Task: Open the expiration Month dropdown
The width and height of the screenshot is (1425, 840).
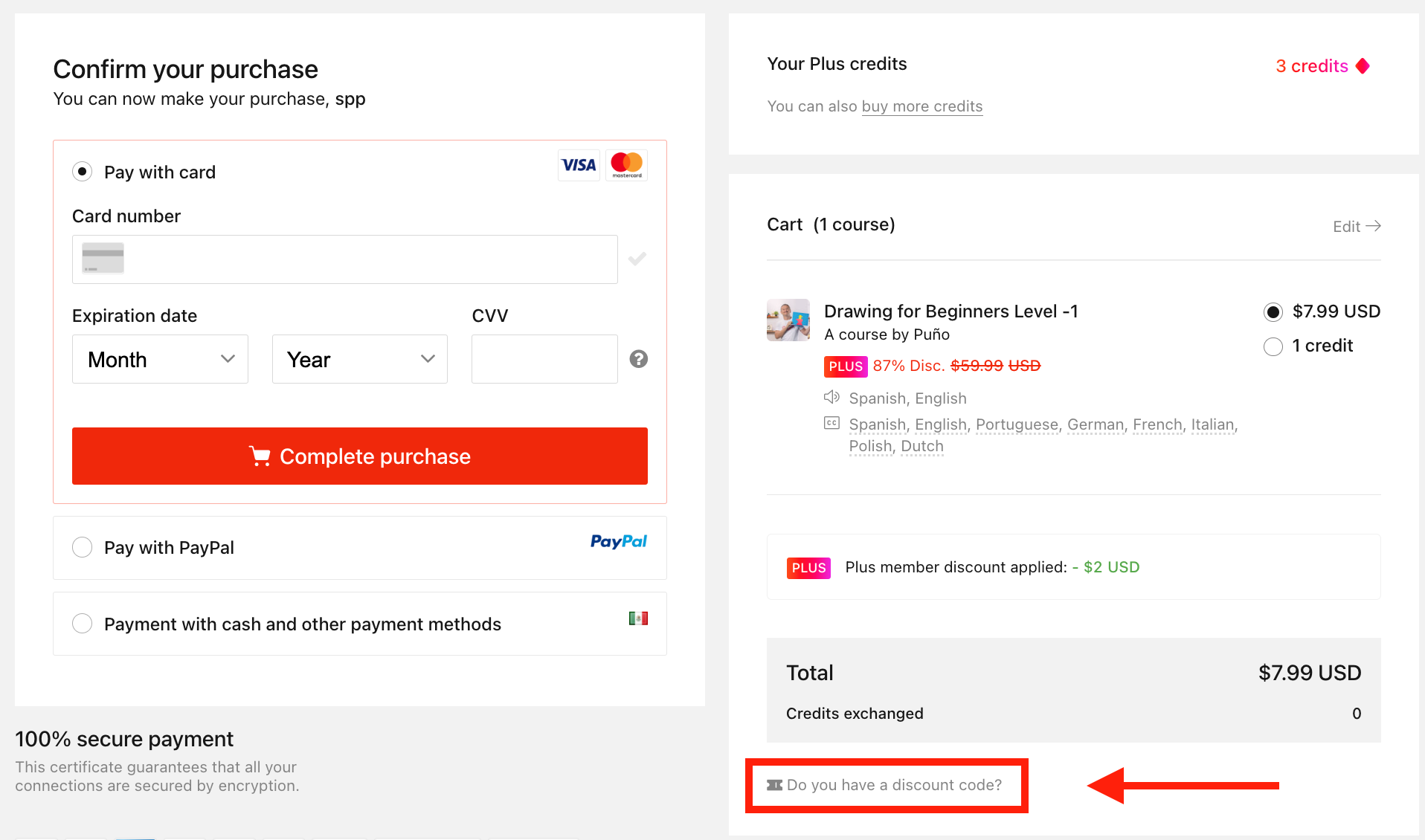Action: [x=160, y=359]
